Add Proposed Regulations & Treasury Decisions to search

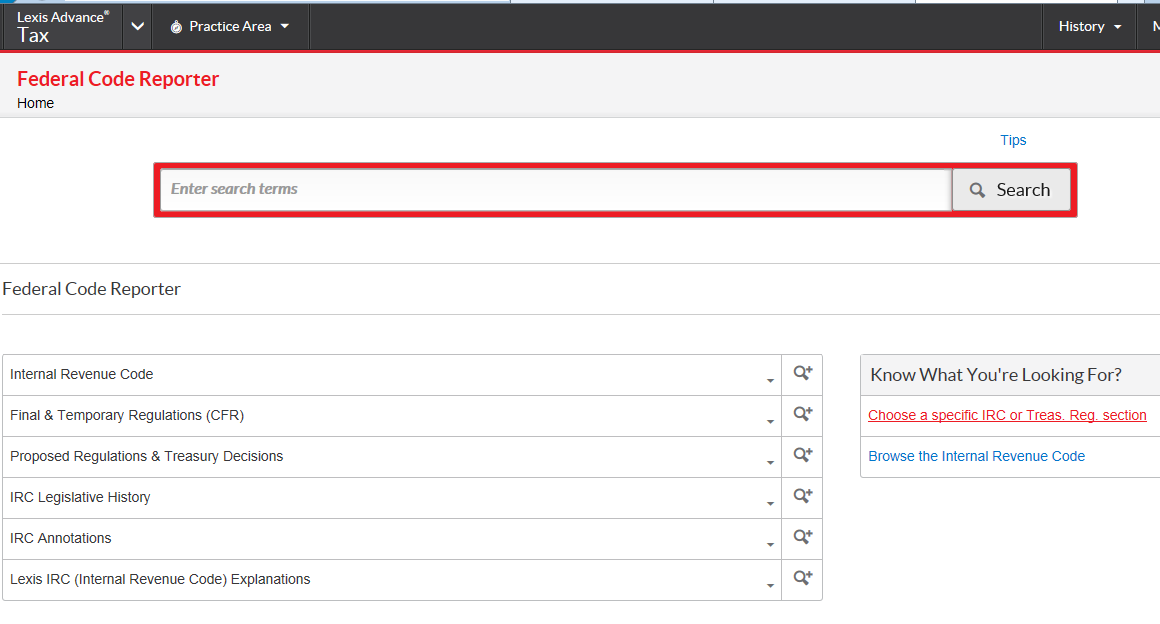point(802,456)
